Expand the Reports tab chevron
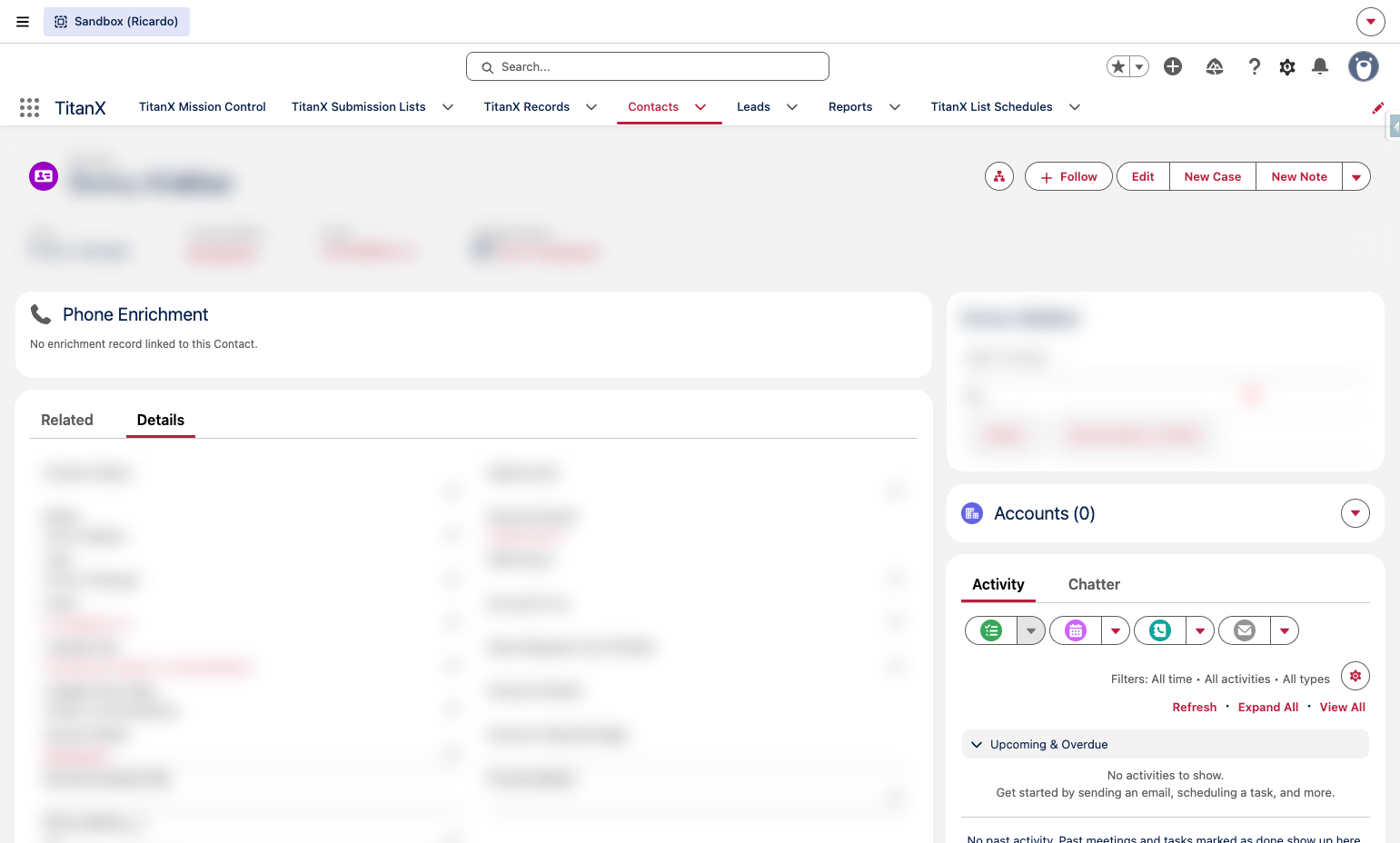 pos(895,107)
